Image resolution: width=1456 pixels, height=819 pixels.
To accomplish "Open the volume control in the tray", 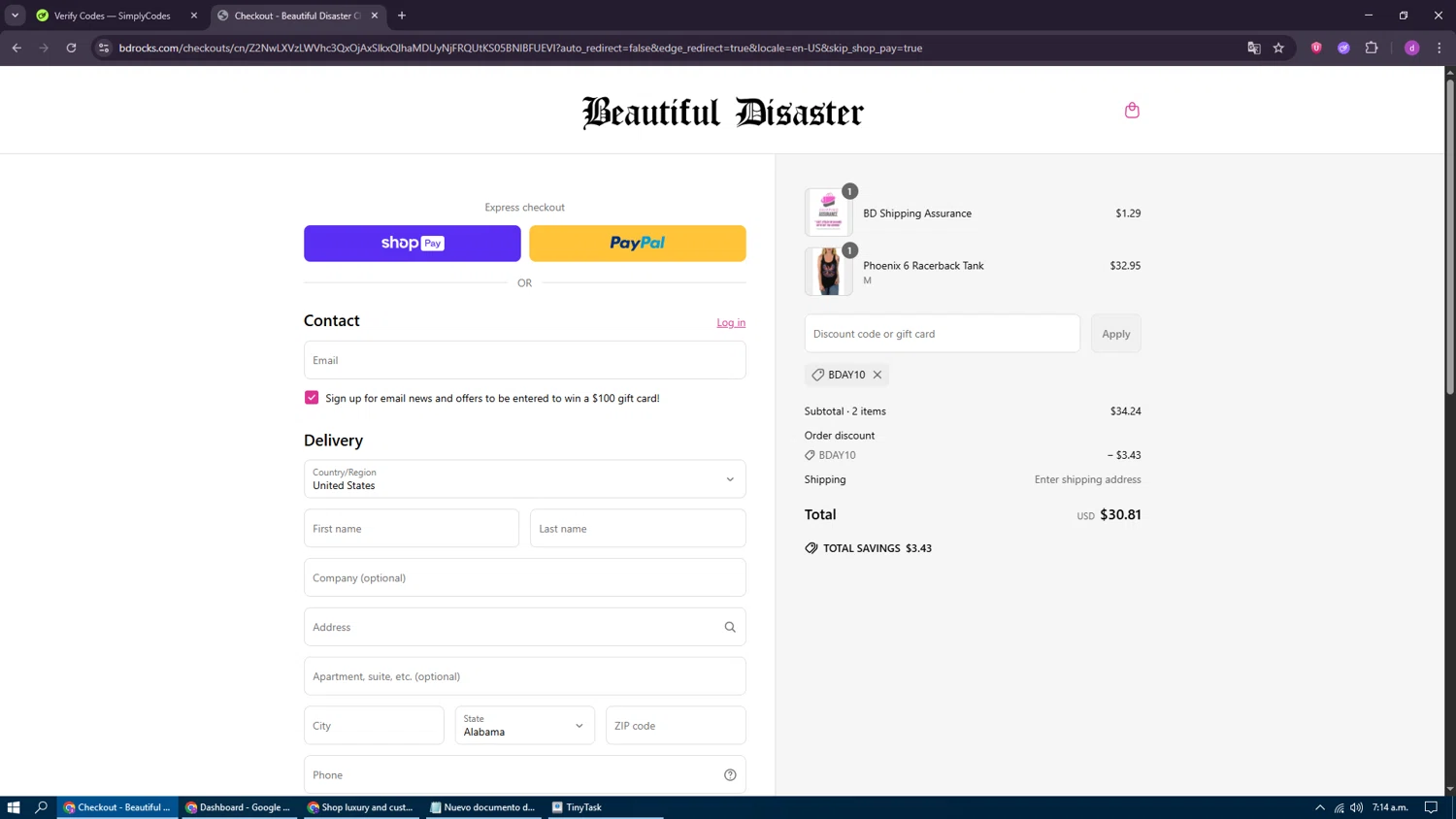I will [x=1357, y=807].
